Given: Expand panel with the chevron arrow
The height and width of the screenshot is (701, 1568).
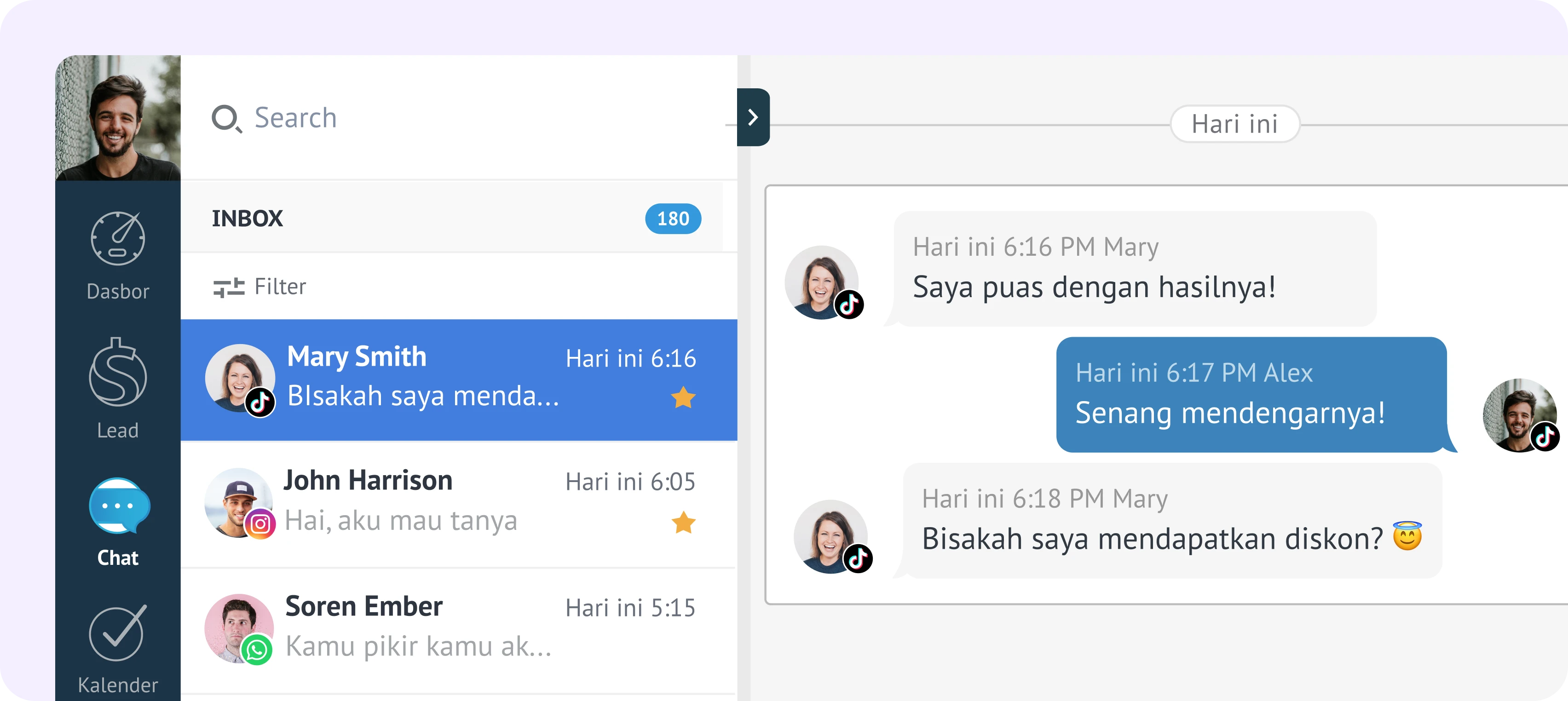Looking at the screenshot, I should tap(753, 117).
